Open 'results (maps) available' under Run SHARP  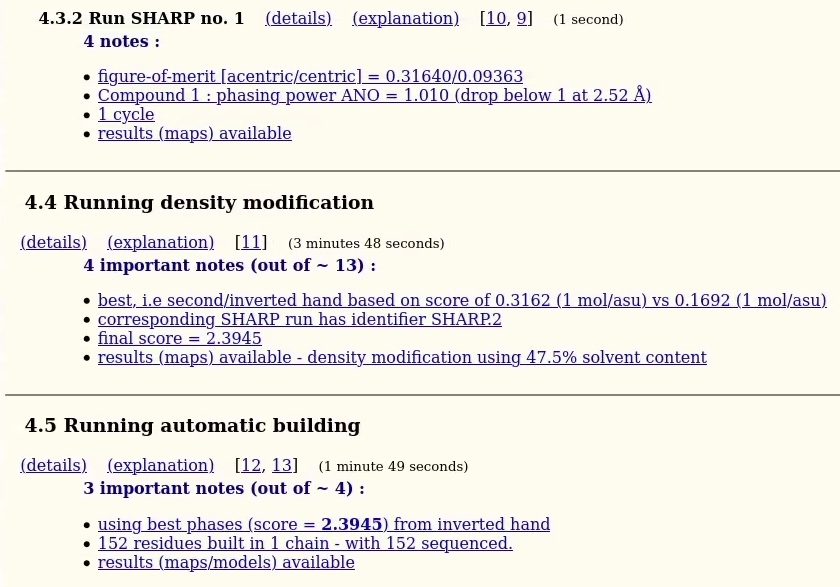[194, 133]
